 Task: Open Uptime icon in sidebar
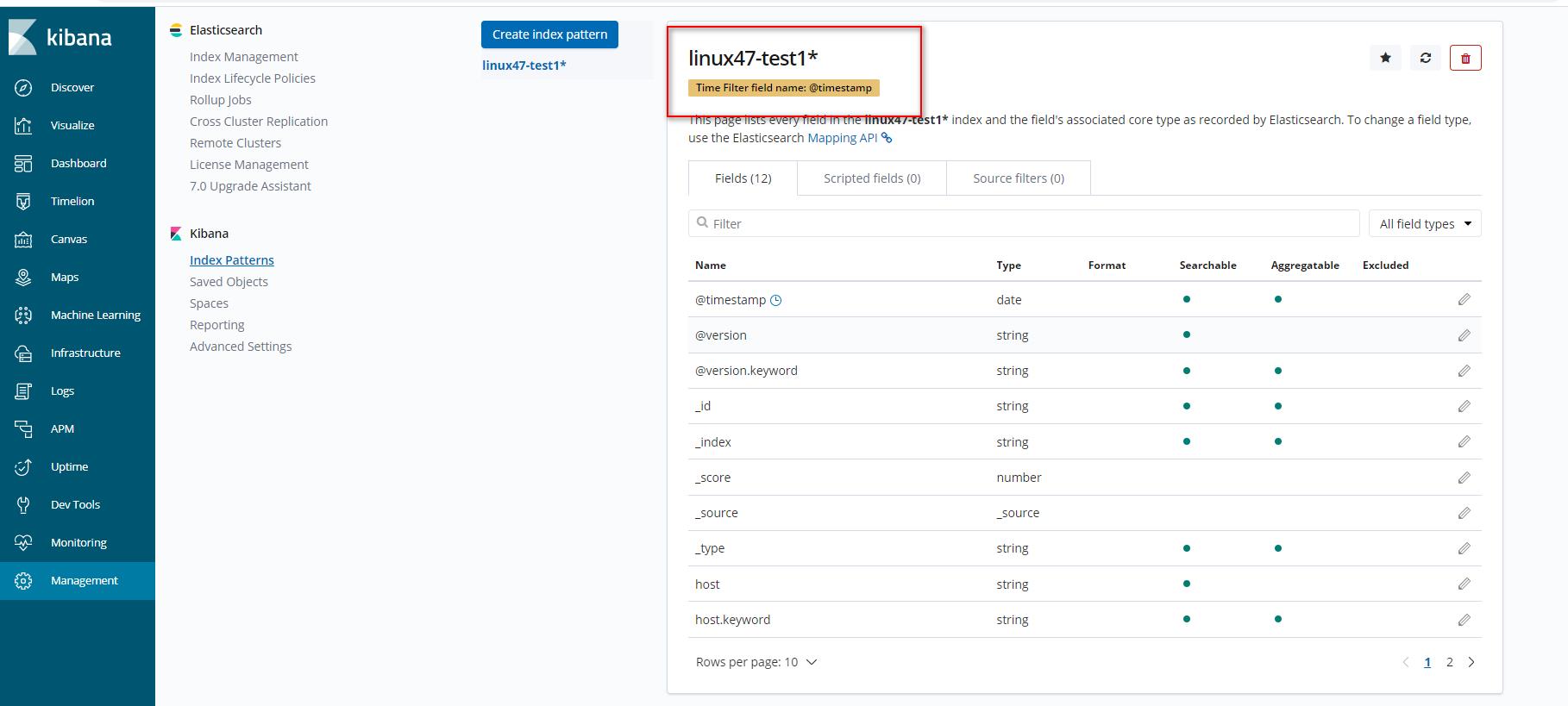click(23, 467)
